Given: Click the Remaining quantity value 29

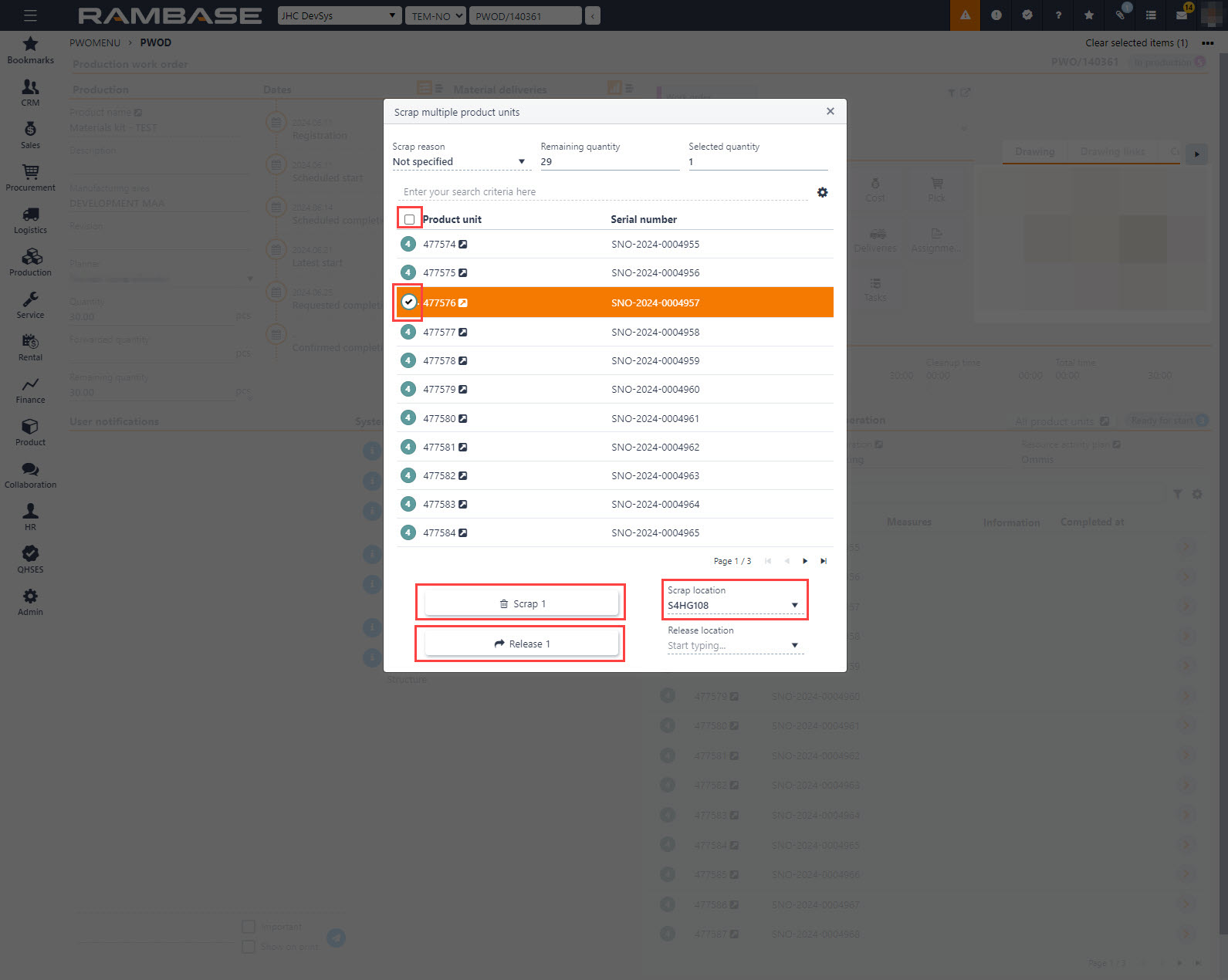Looking at the screenshot, I should (x=546, y=161).
